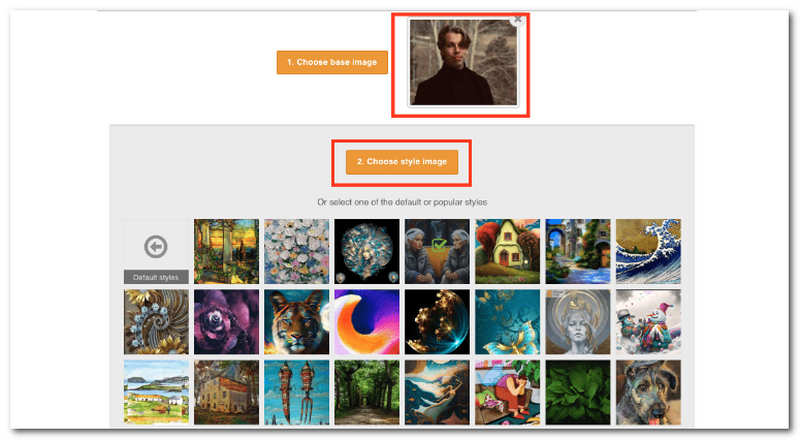Choose the scruffy dog portrait style

(648, 393)
